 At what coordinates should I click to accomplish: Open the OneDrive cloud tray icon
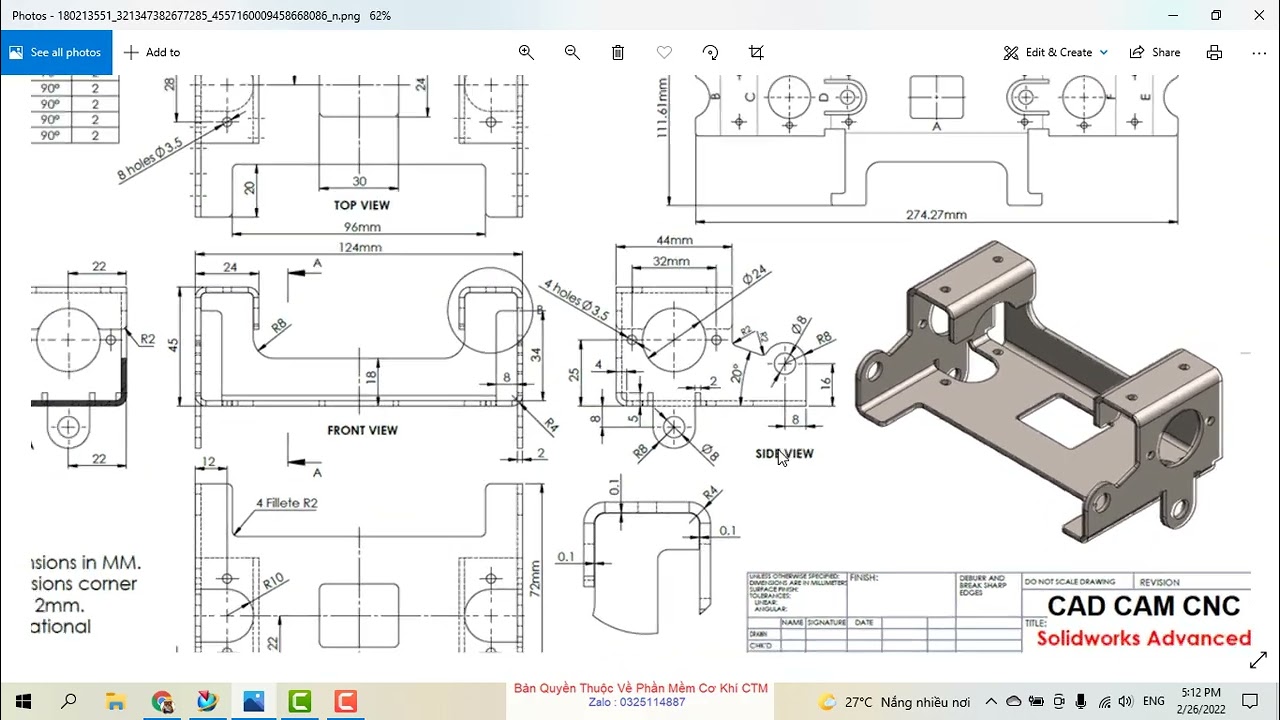click(x=1014, y=702)
